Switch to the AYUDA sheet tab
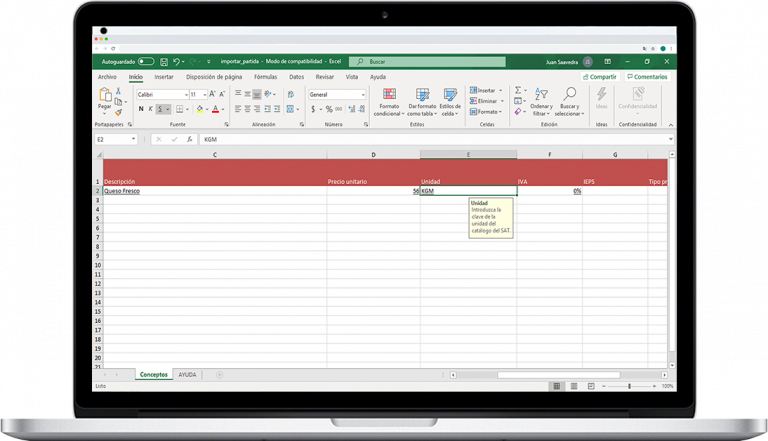 coord(187,374)
